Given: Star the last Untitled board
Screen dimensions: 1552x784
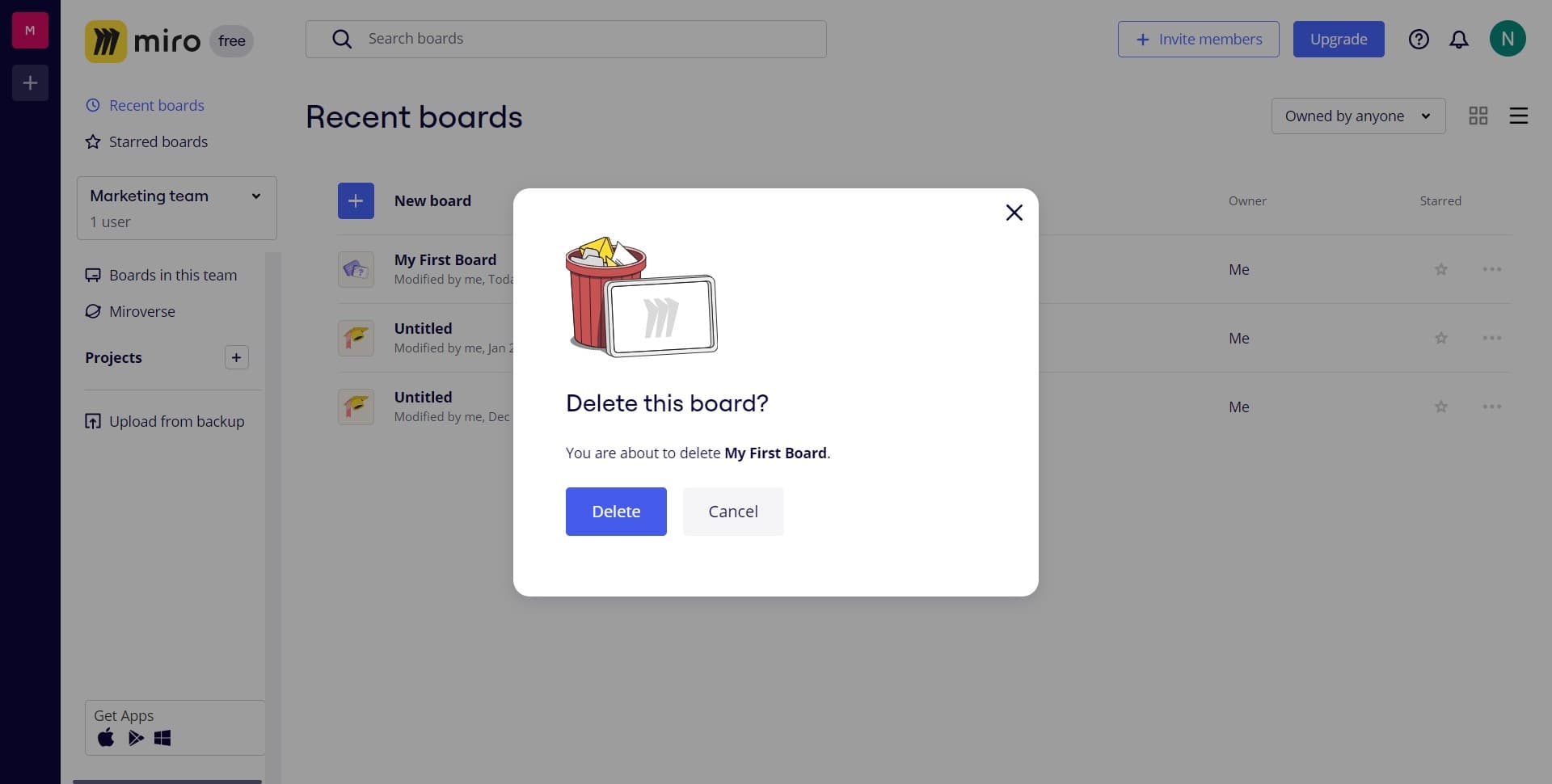Looking at the screenshot, I should pyautogui.click(x=1440, y=407).
